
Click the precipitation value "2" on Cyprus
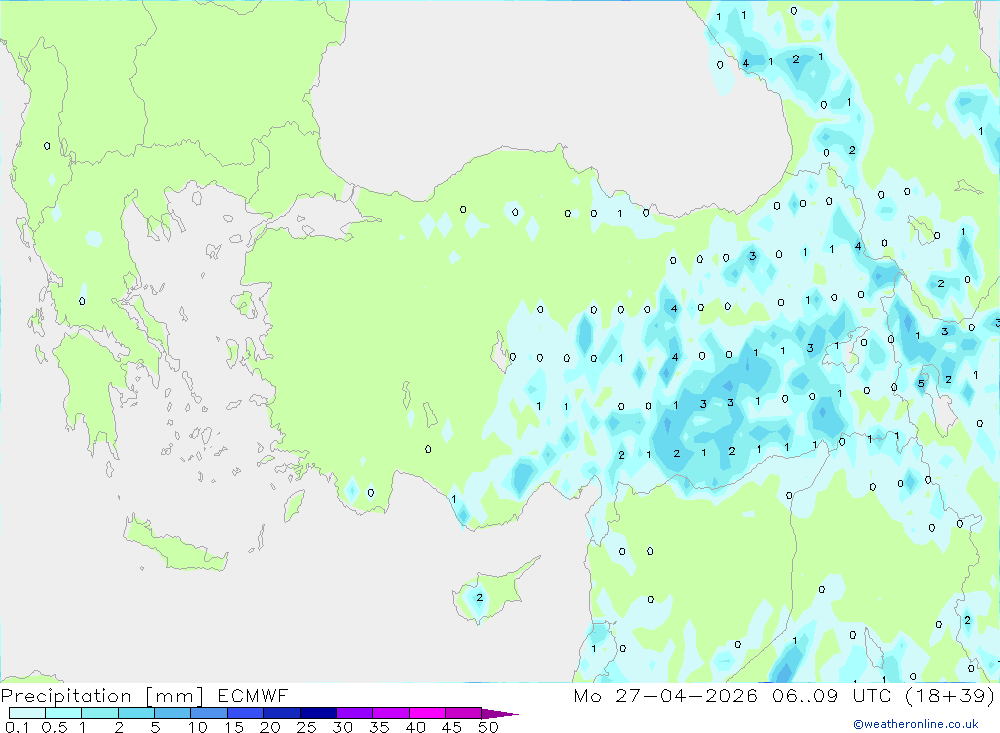click(x=480, y=598)
